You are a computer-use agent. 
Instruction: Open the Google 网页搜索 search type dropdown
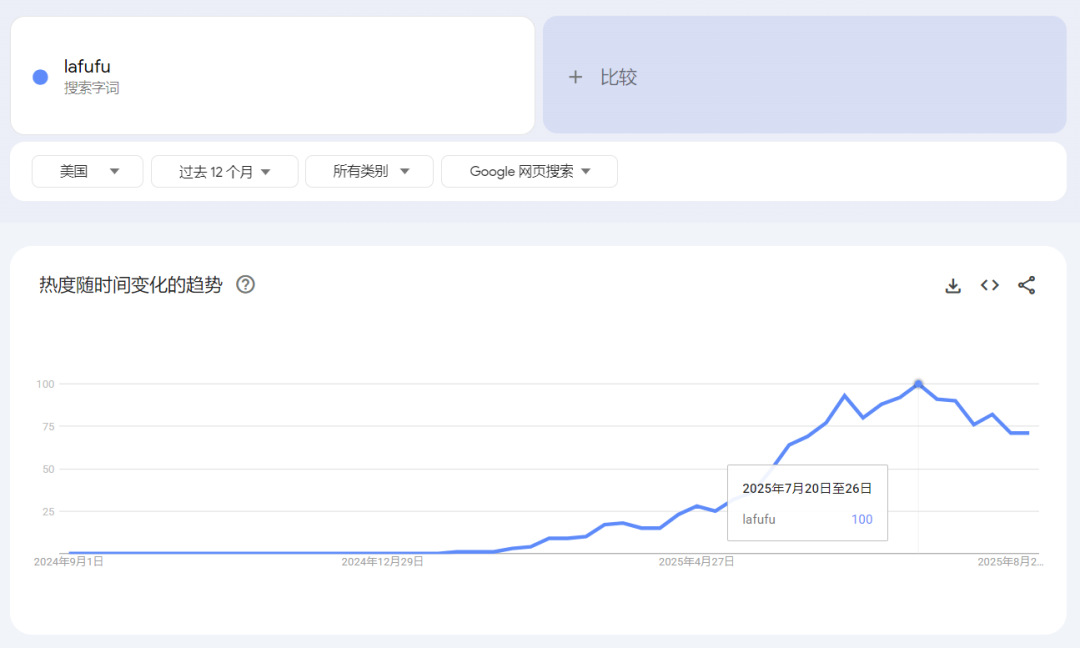(529, 171)
